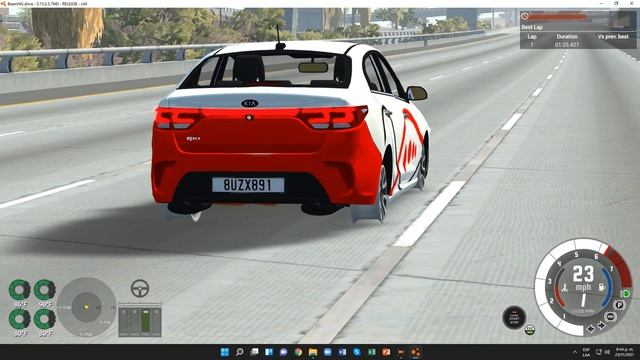Click the Best Lap header
Screen dimensions: 640x360
[x=532, y=27]
